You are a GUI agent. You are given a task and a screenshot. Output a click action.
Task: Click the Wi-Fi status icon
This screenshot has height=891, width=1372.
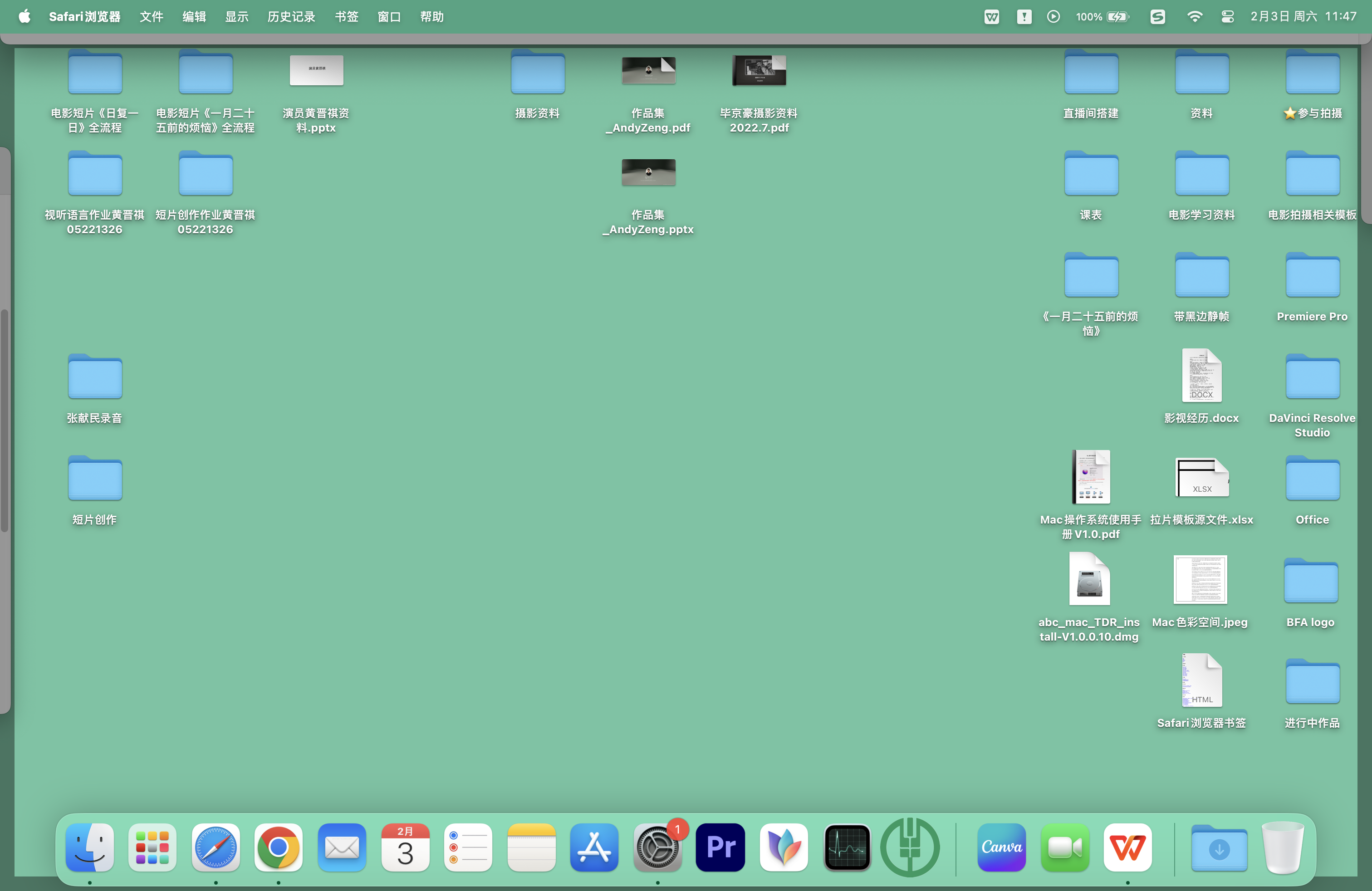(x=1195, y=17)
